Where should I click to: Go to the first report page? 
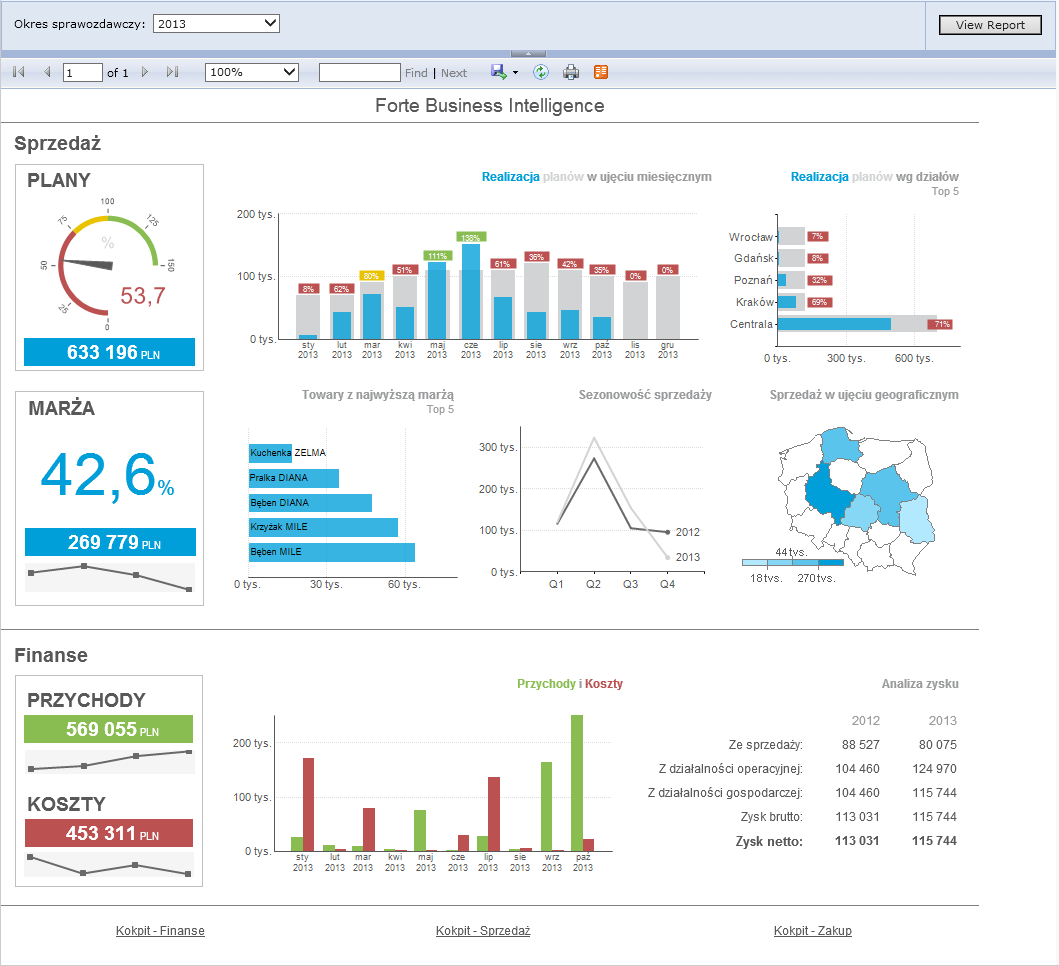coord(19,72)
